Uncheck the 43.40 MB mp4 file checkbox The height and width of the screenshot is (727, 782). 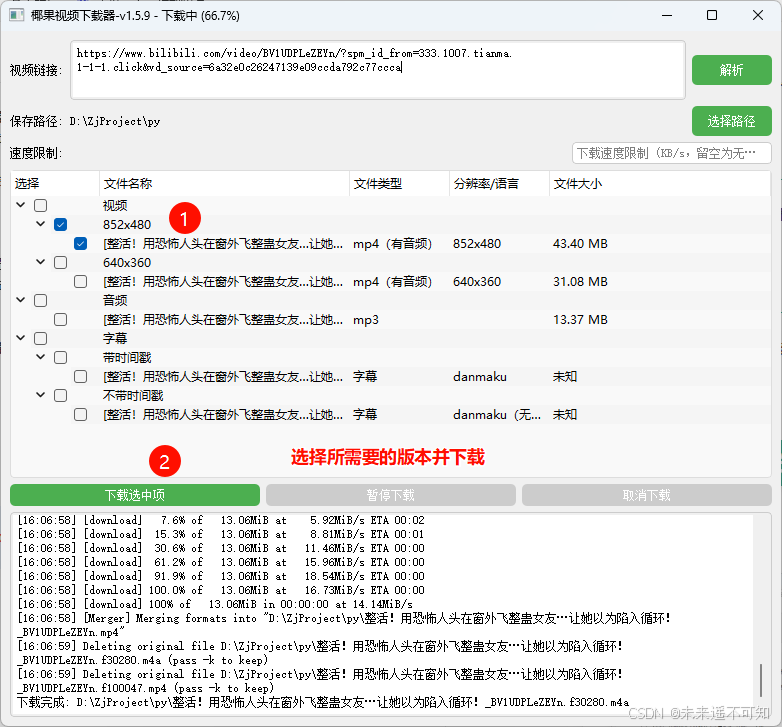tap(80, 243)
